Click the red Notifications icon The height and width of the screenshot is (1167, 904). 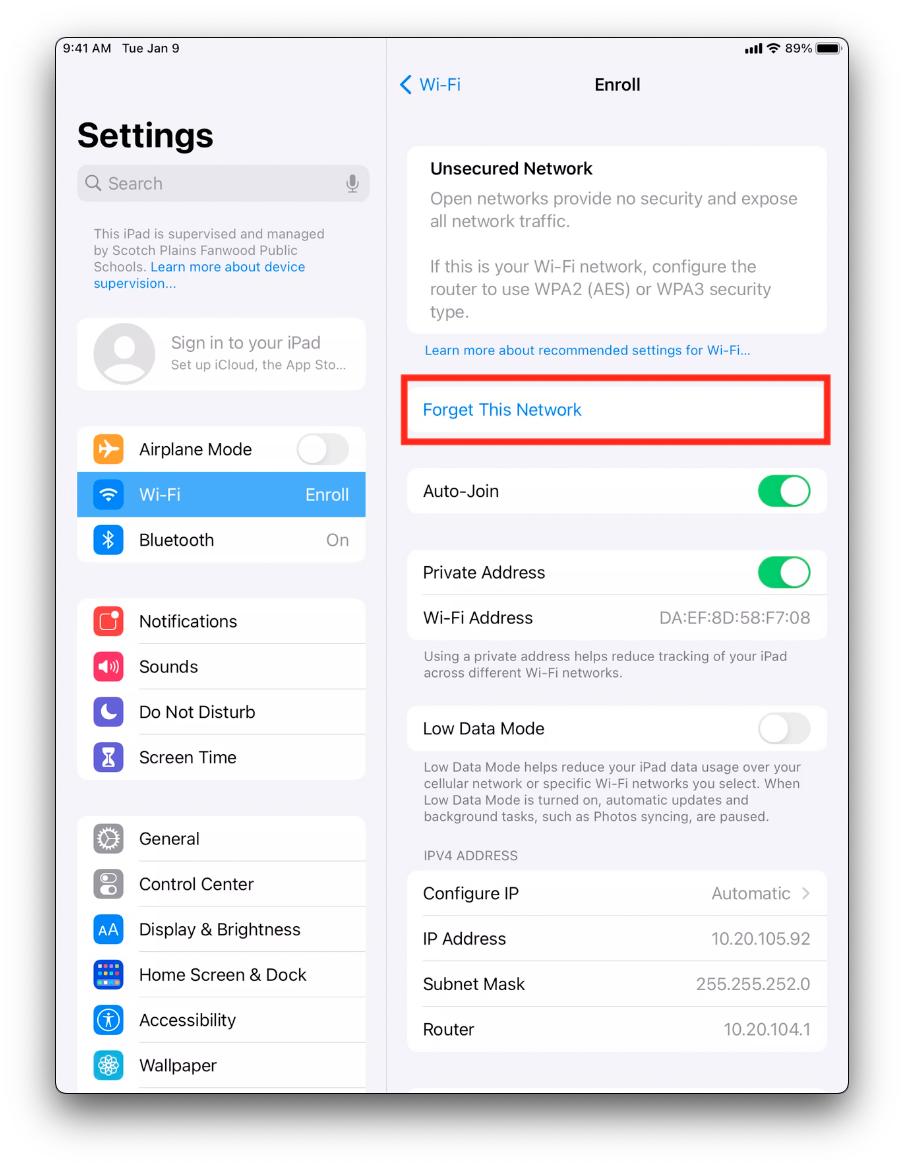coord(109,621)
